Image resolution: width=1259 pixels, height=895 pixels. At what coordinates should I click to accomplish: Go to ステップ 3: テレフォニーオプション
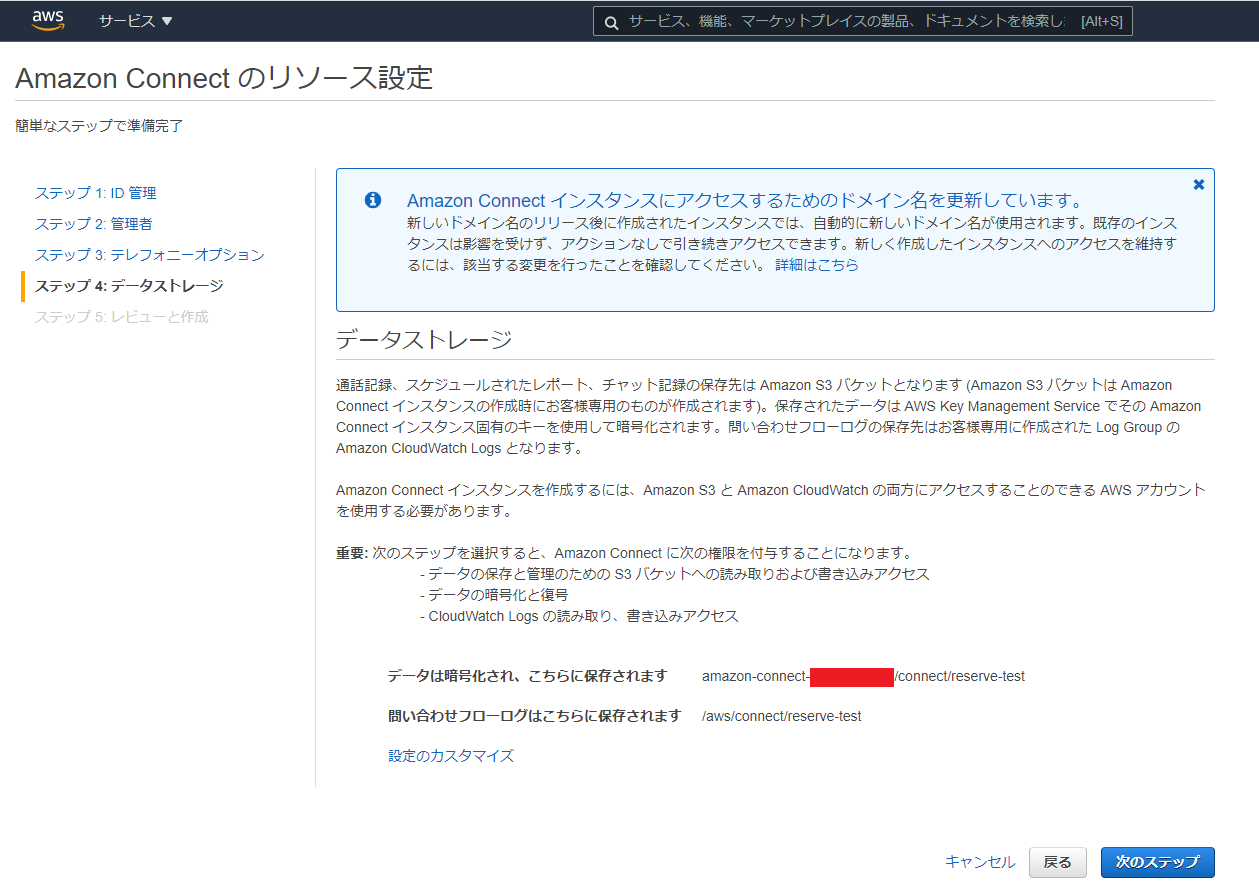pos(150,255)
